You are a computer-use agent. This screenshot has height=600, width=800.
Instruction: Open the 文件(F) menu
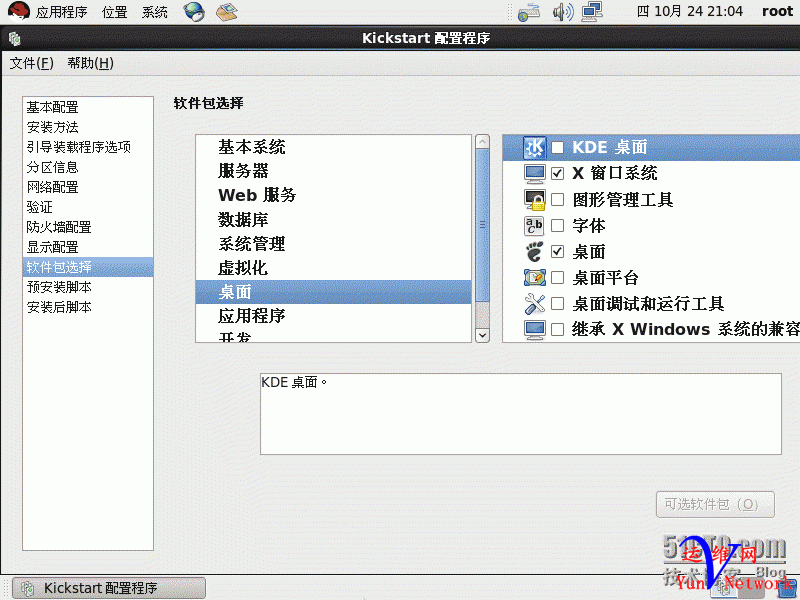31,63
